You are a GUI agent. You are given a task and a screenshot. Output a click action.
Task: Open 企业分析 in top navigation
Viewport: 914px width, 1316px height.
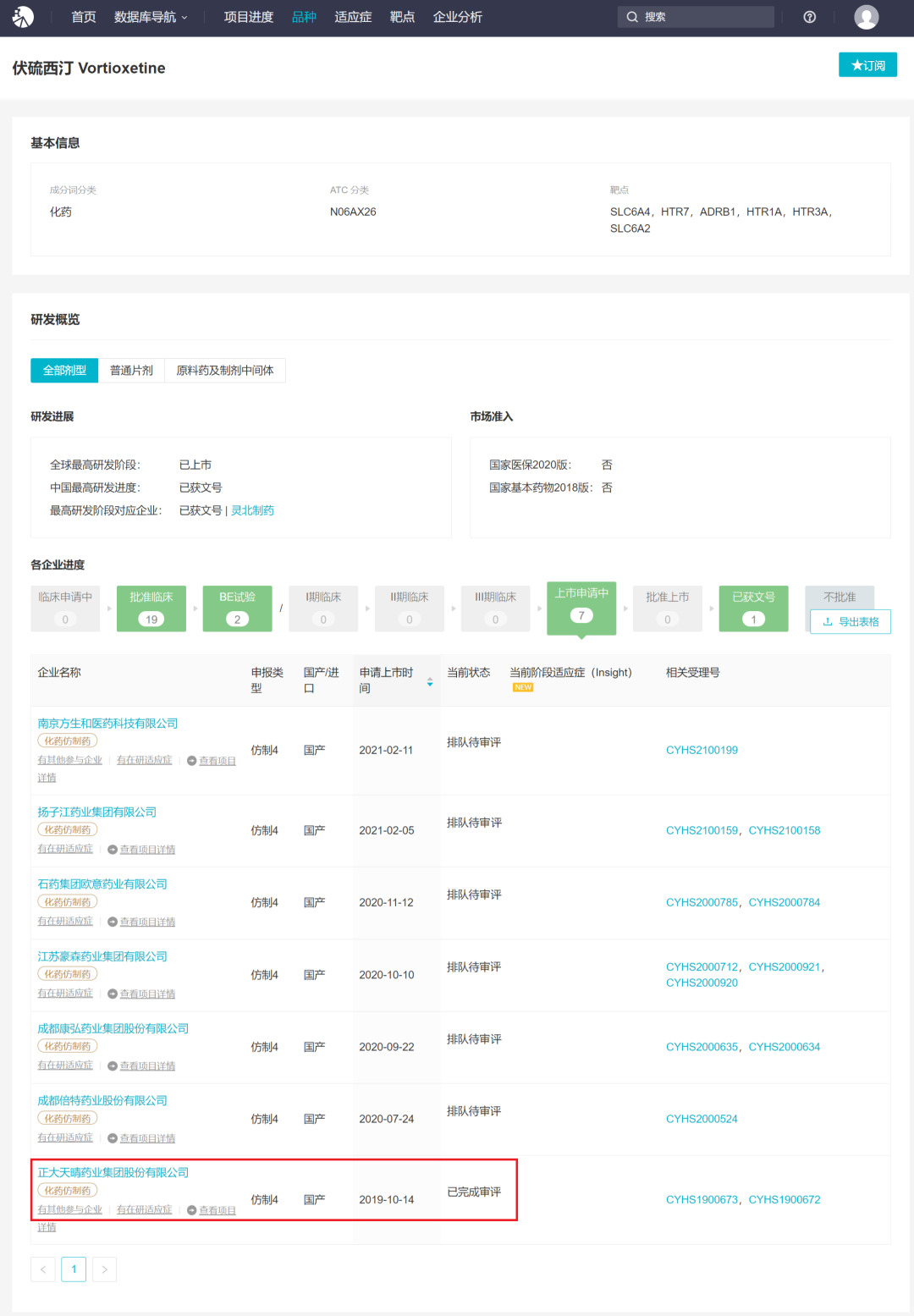coord(458,17)
